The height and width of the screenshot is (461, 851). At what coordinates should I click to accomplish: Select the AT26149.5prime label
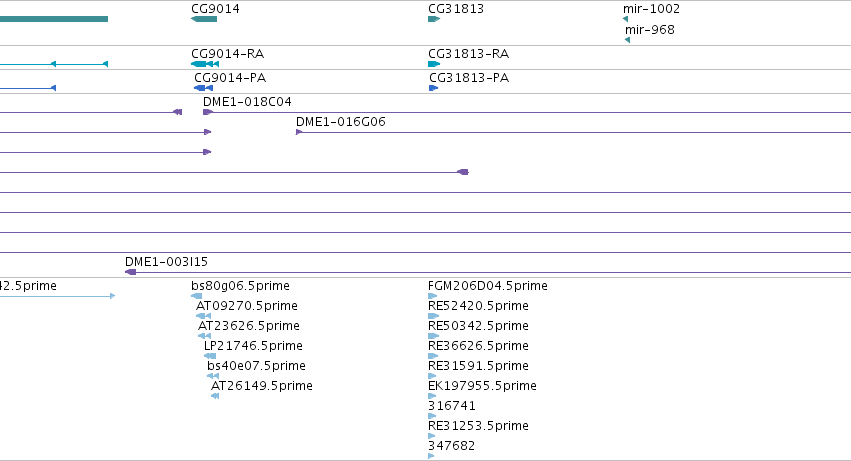(x=262, y=386)
